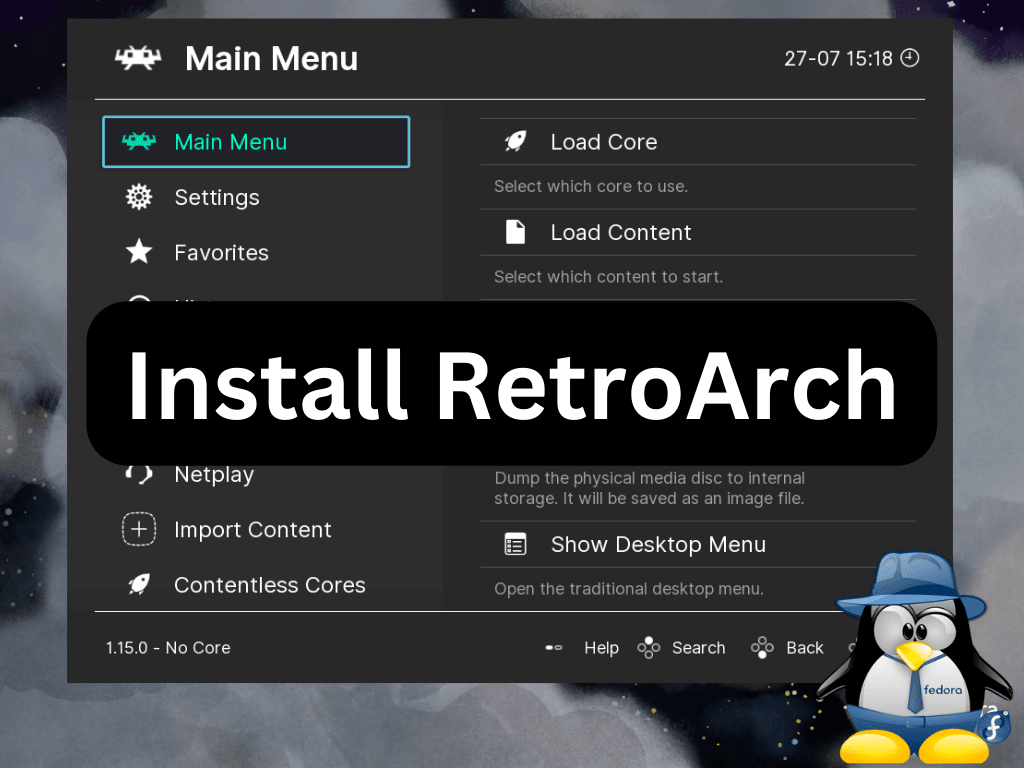Select the Load Core option
This screenshot has width=1024, height=768.
698,142
